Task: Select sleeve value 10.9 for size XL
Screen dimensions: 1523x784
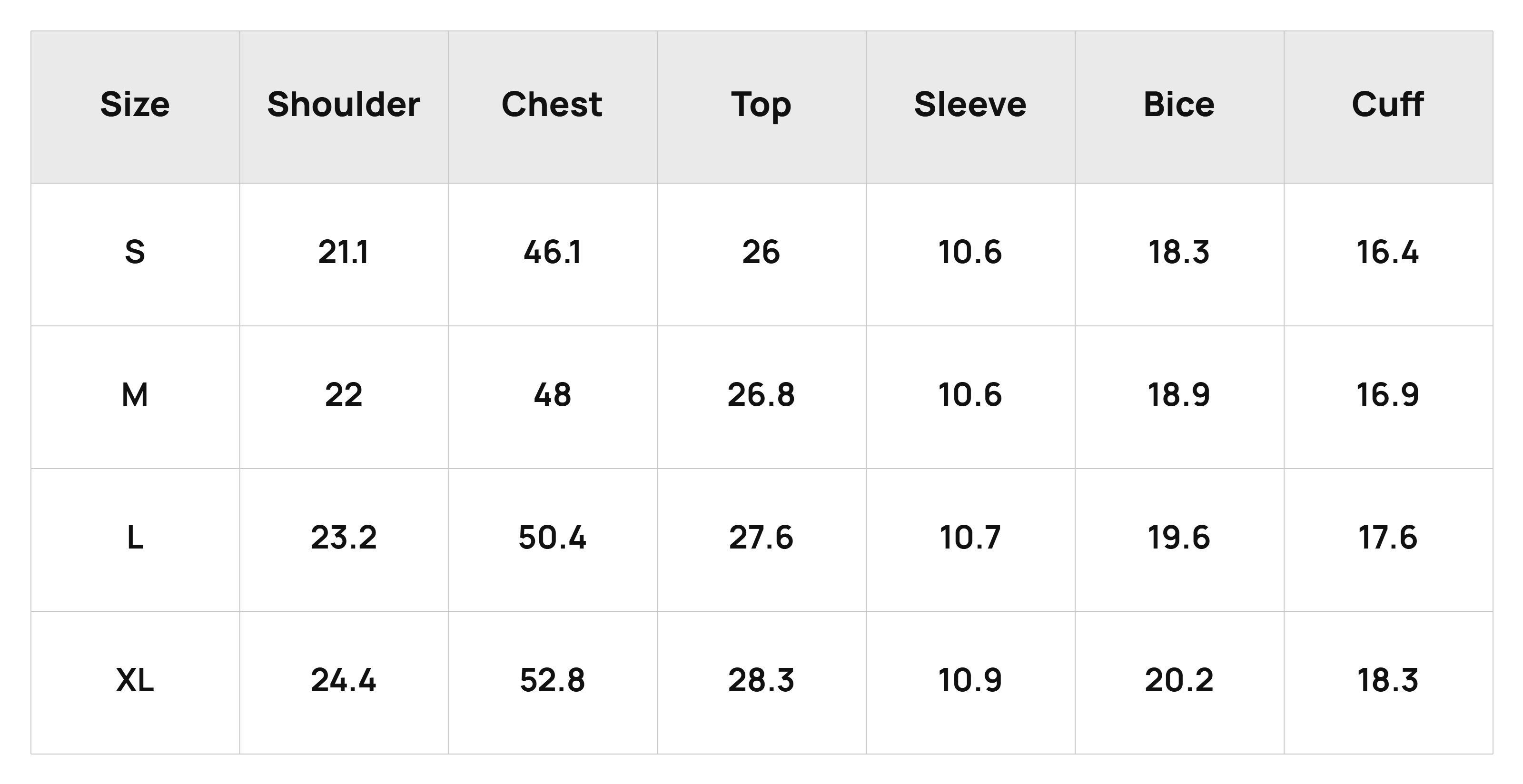Action: 970,680
